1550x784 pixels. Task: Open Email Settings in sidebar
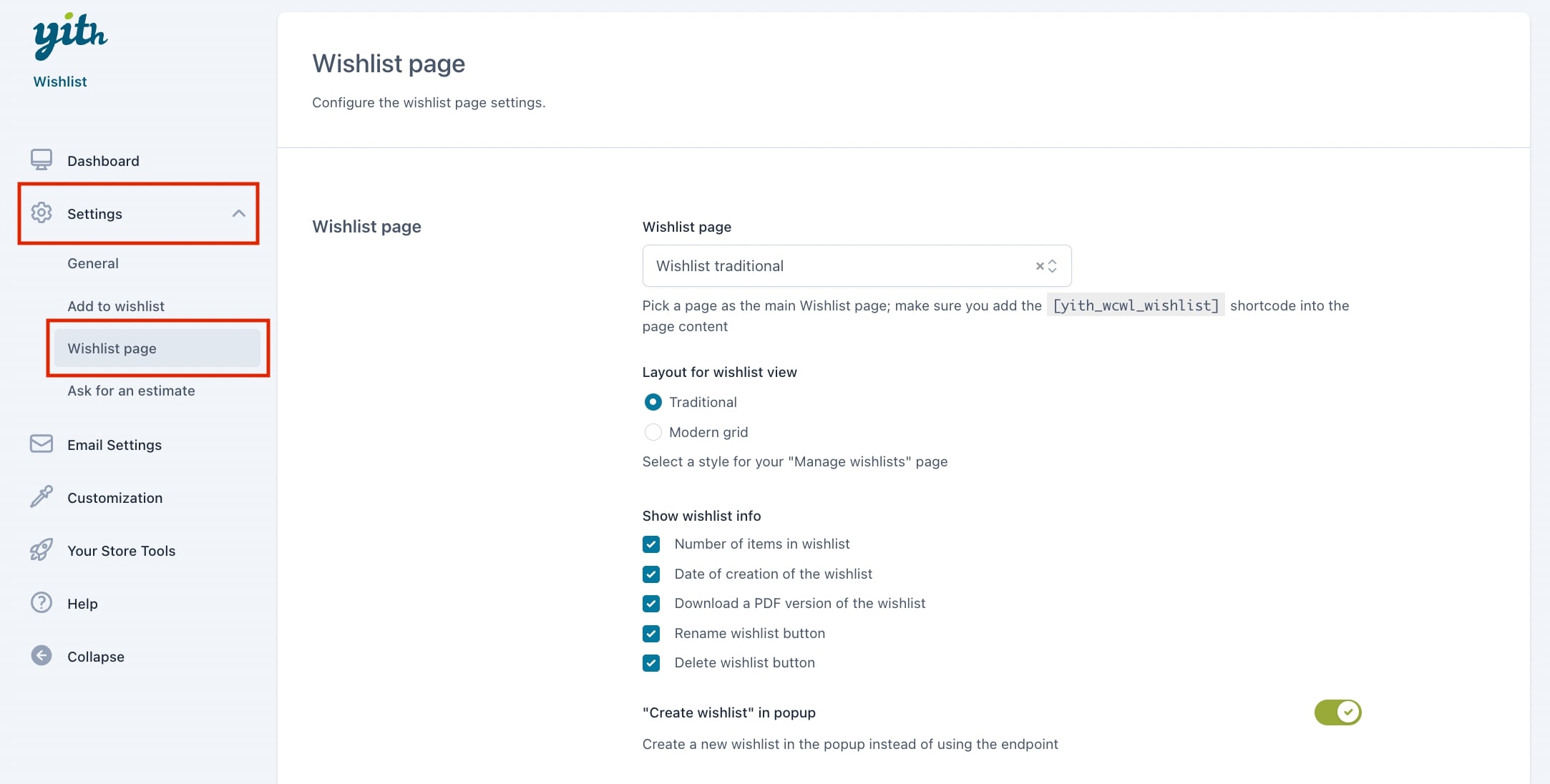click(x=114, y=445)
